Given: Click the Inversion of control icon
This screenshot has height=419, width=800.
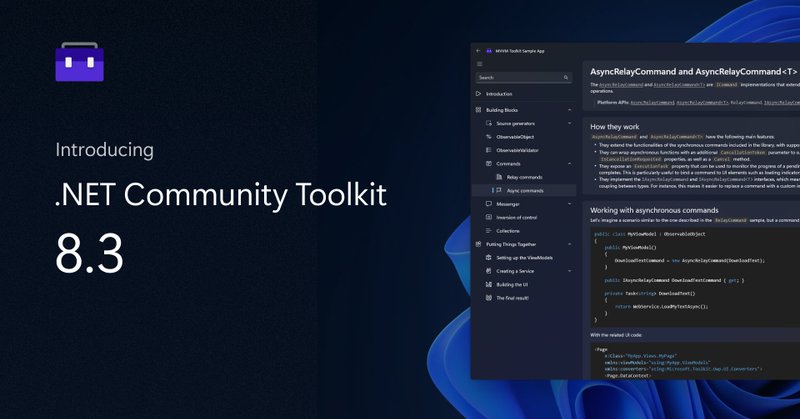Looking at the screenshot, I should 489,217.
